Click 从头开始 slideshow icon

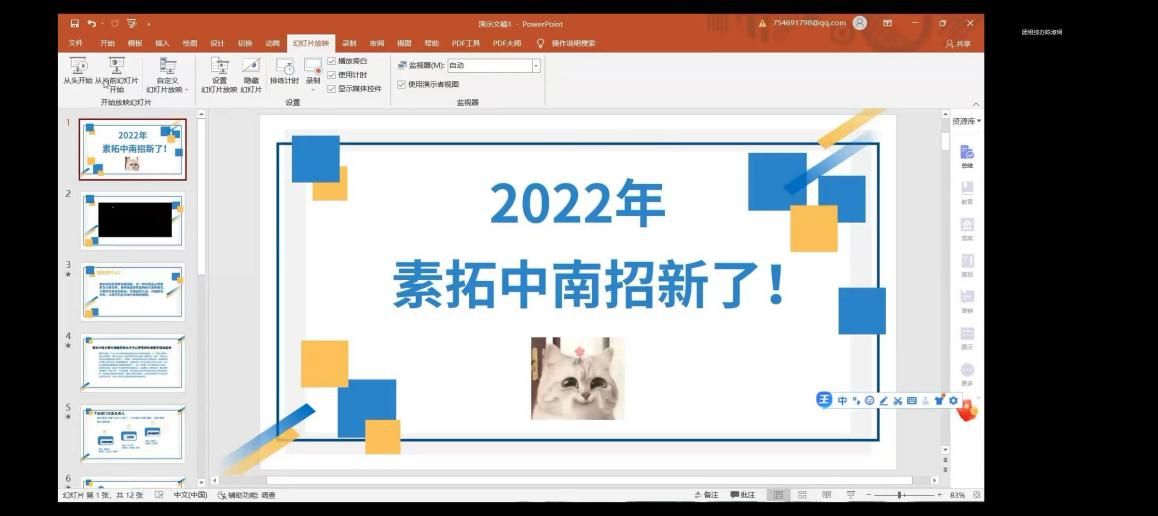(x=77, y=66)
